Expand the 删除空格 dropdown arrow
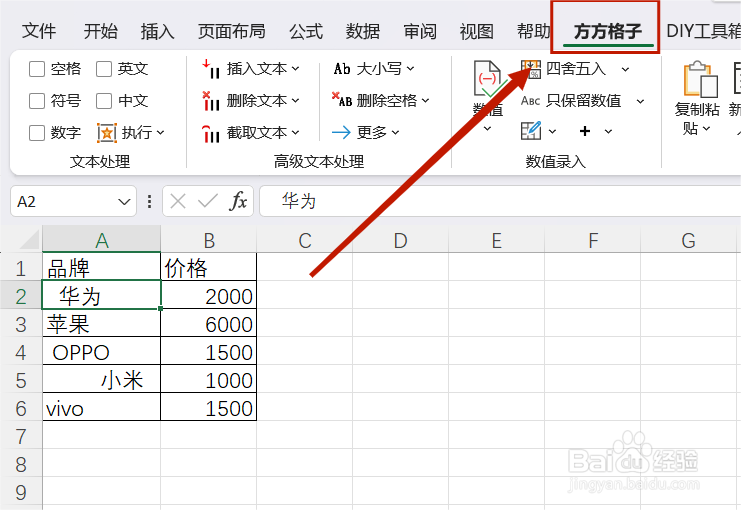Viewport: 741px width, 510px height. coord(425,100)
